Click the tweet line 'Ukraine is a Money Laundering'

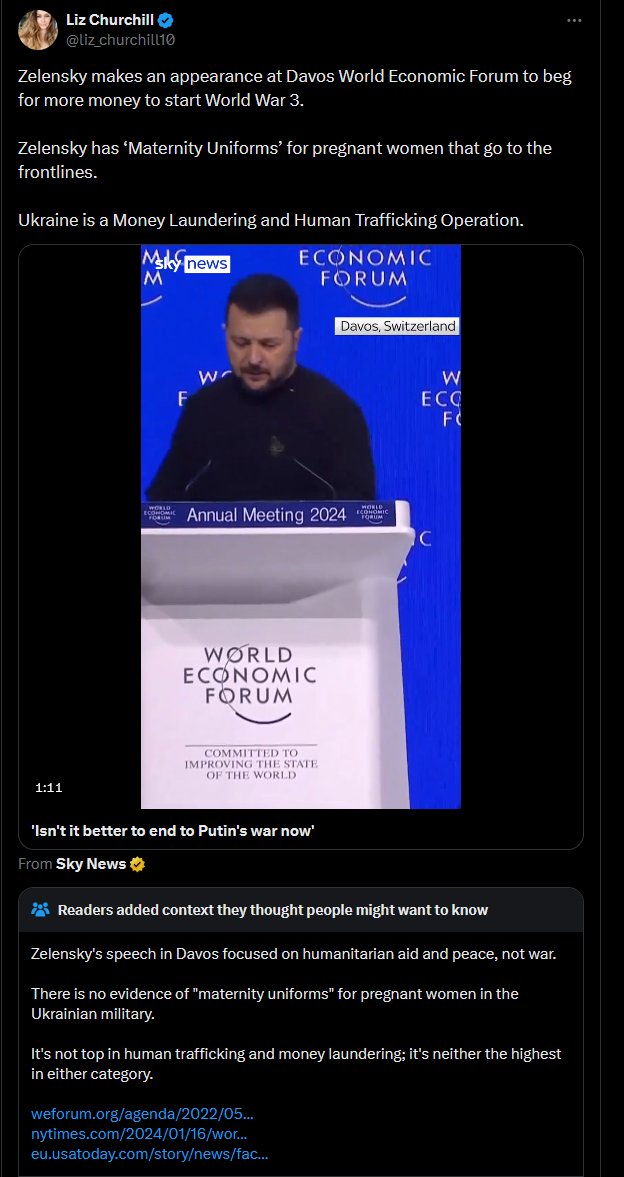[x=271, y=221]
